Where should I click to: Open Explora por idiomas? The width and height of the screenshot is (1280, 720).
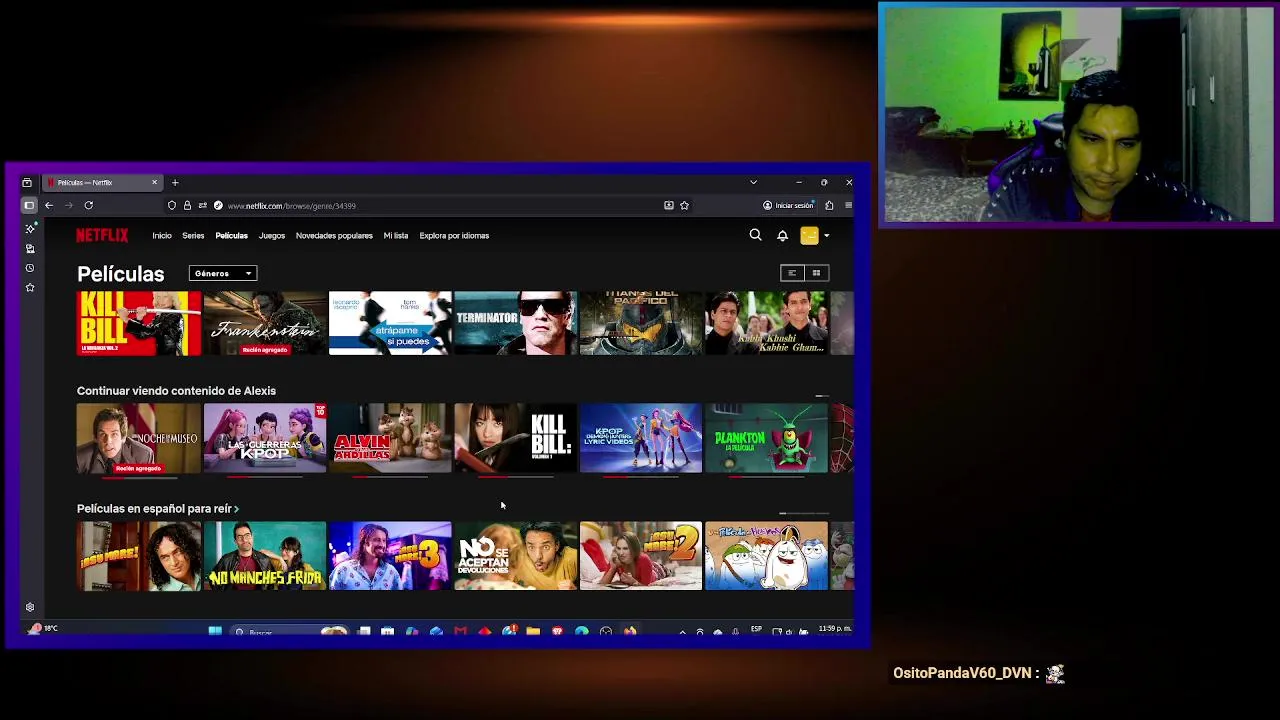click(x=454, y=236)
